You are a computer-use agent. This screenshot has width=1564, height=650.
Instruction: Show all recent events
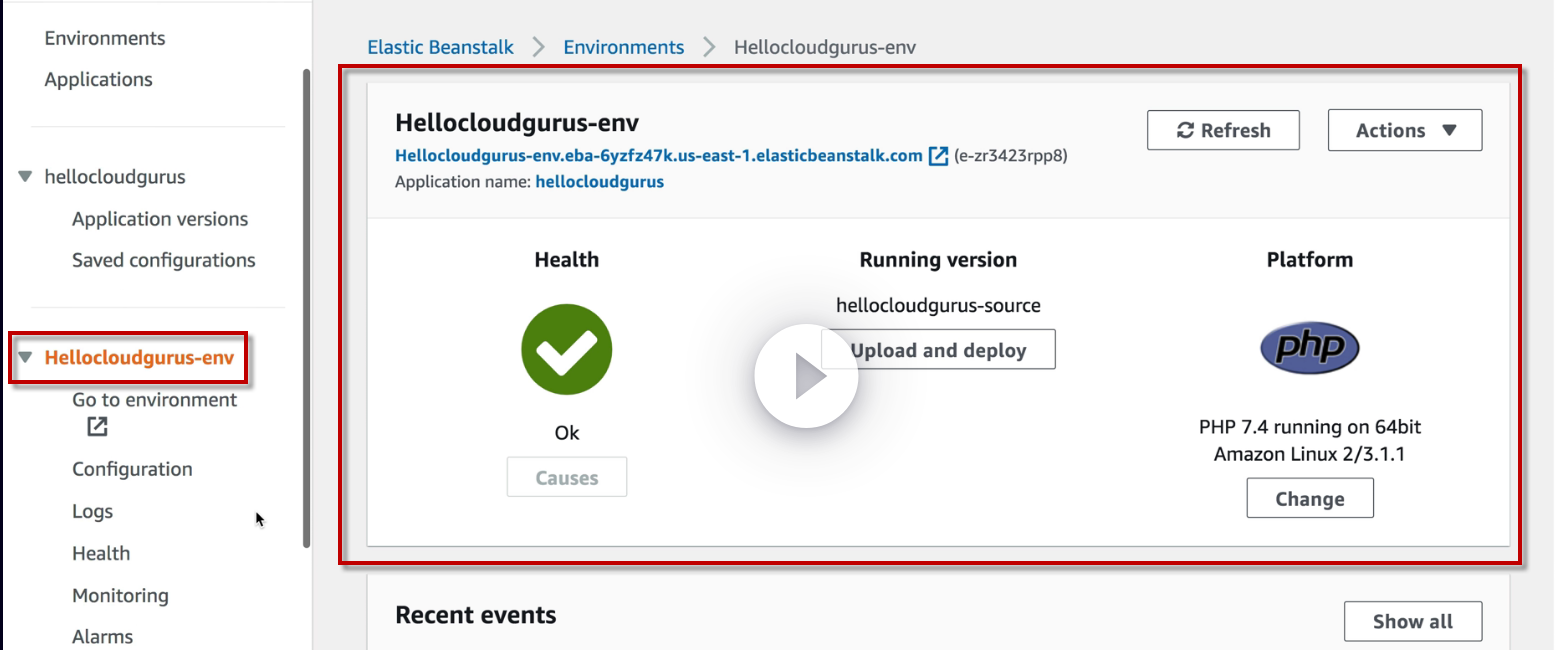pyautogui.click(x=1413, y=621)
